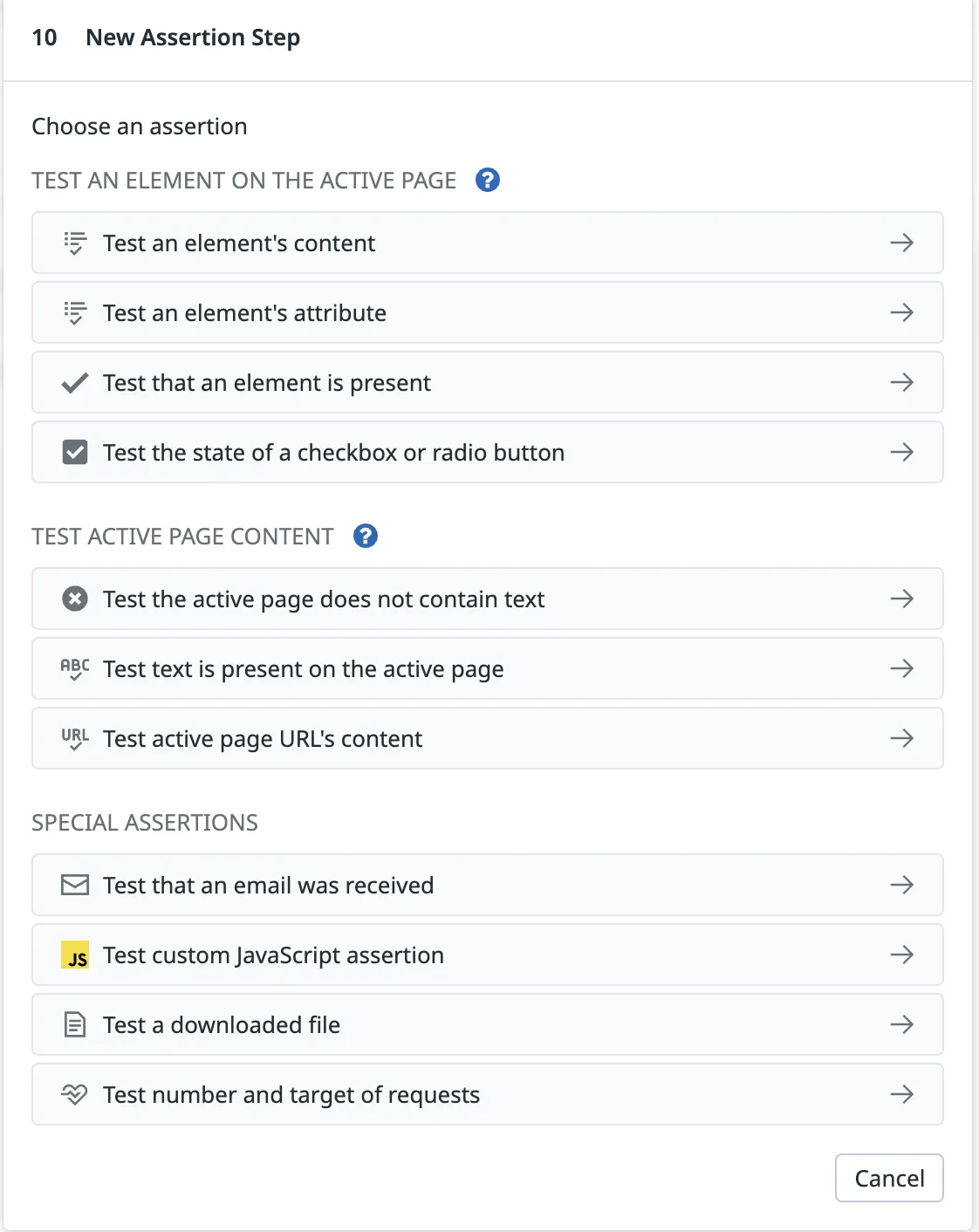Click the document icon for downloaded file test
The image size is (979, 1232).
click(75, 1024)
